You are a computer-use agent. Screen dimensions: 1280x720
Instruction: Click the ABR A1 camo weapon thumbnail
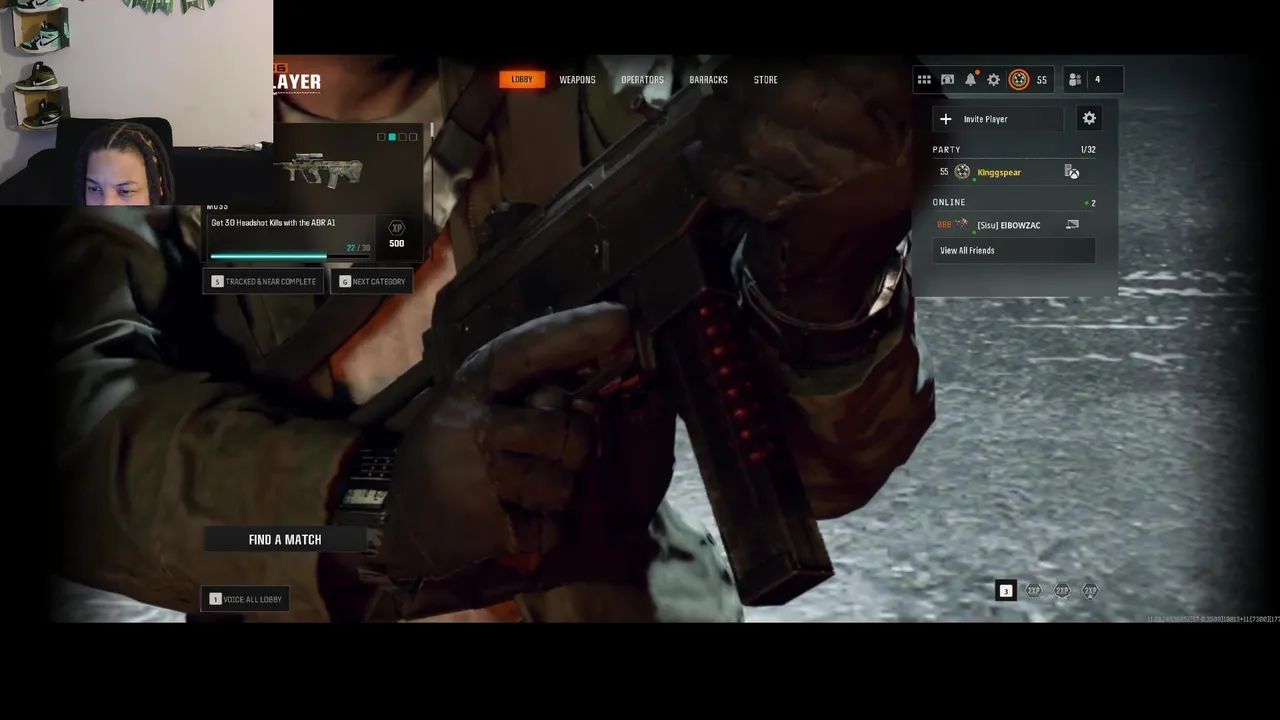click(319, 171)
